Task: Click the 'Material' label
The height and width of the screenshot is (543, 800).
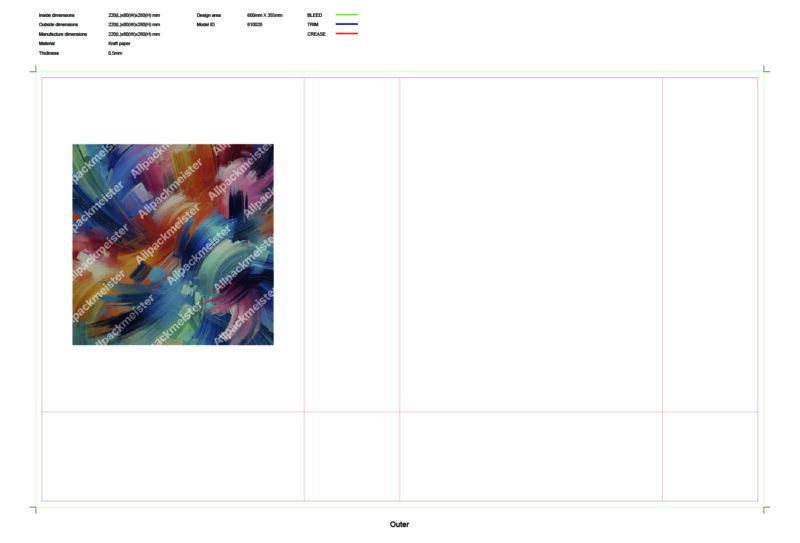Action: pos(47,43)
